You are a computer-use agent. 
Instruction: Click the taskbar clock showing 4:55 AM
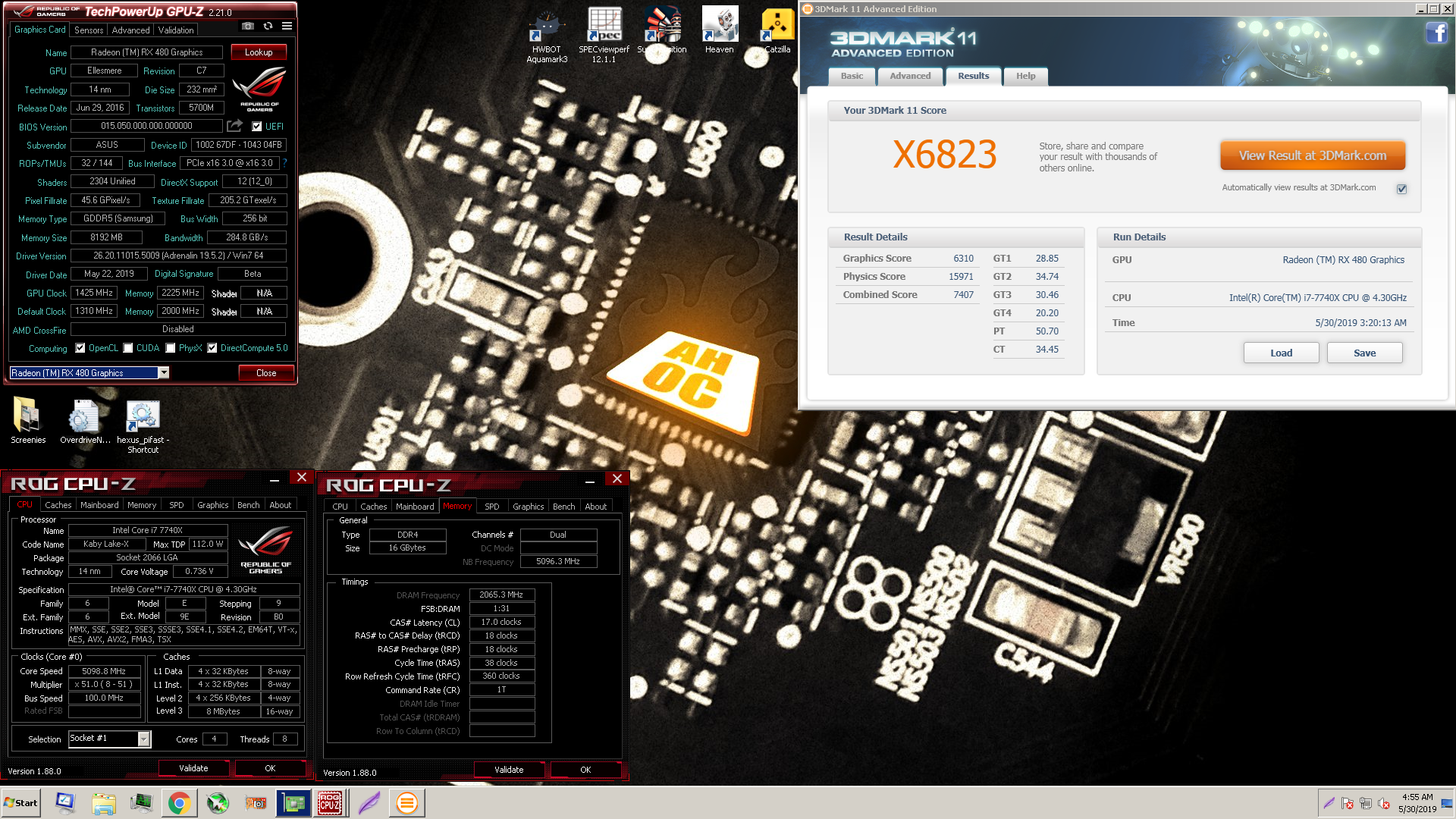1417,803
